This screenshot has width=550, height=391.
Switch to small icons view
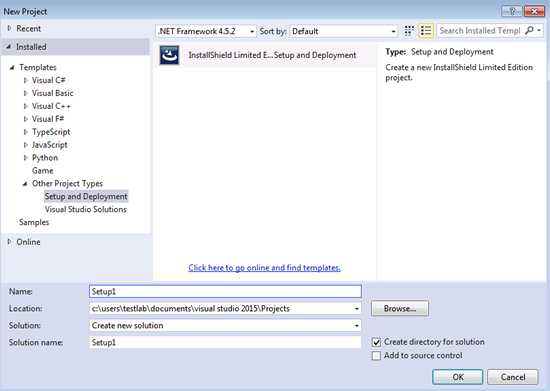(409, 31)
